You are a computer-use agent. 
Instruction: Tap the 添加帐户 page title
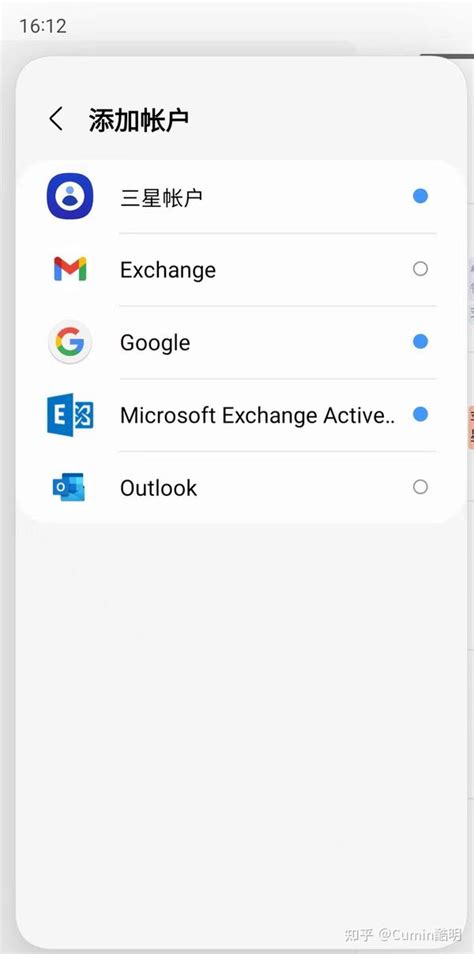click(139, 119)
